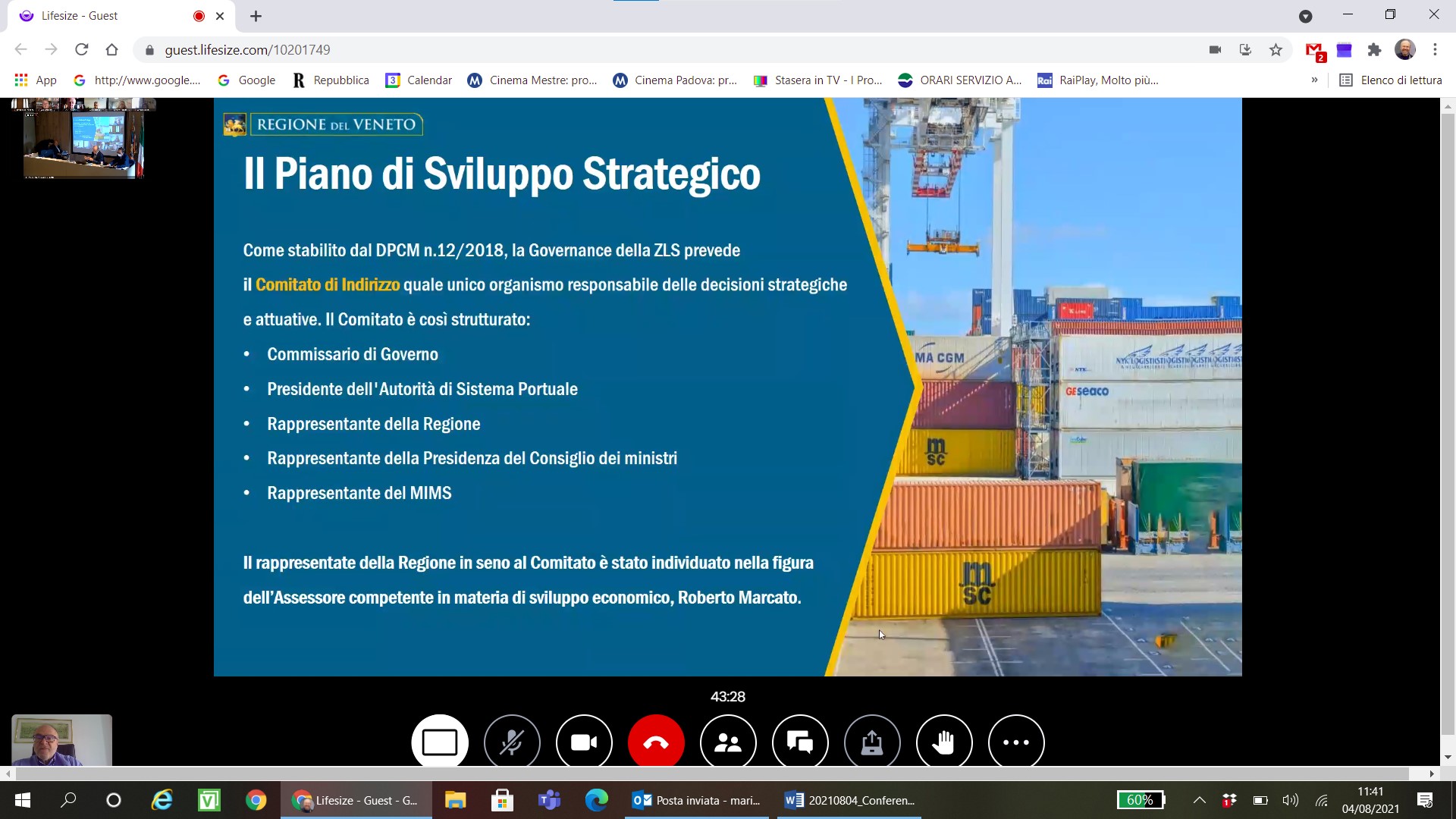Open the more options ellipsis menu

pyautogui.click(x=1016, y=742)
